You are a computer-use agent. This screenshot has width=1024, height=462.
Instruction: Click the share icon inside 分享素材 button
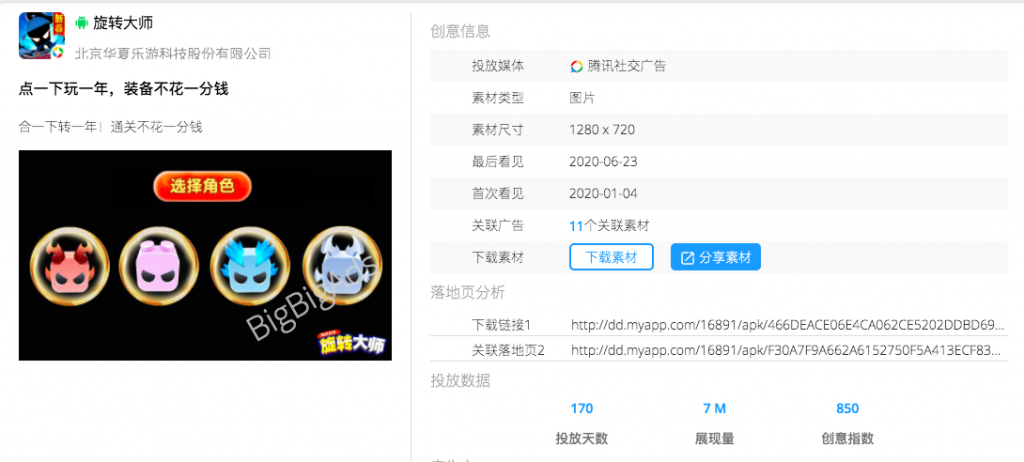pyautogui.click(x=687, y=257)
